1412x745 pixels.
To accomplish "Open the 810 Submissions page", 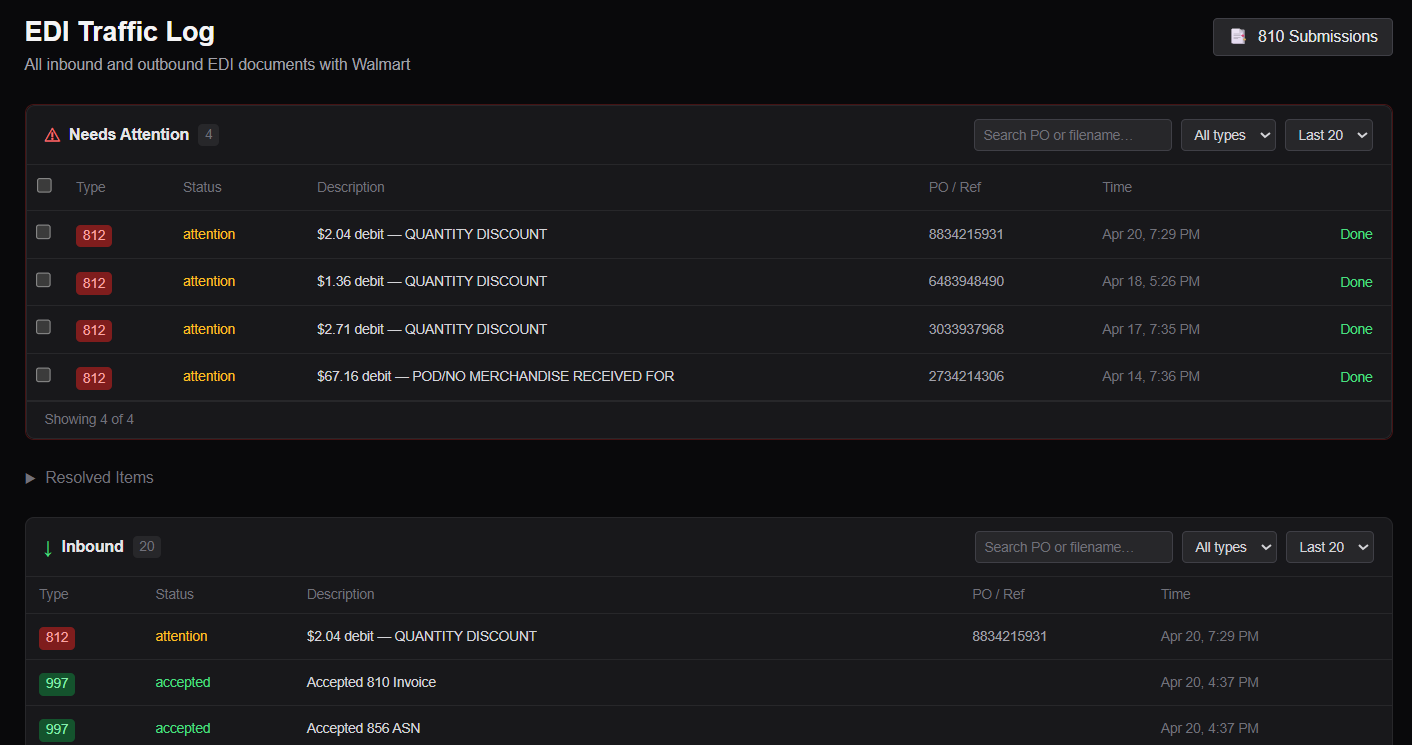I will pos(1302,36).
